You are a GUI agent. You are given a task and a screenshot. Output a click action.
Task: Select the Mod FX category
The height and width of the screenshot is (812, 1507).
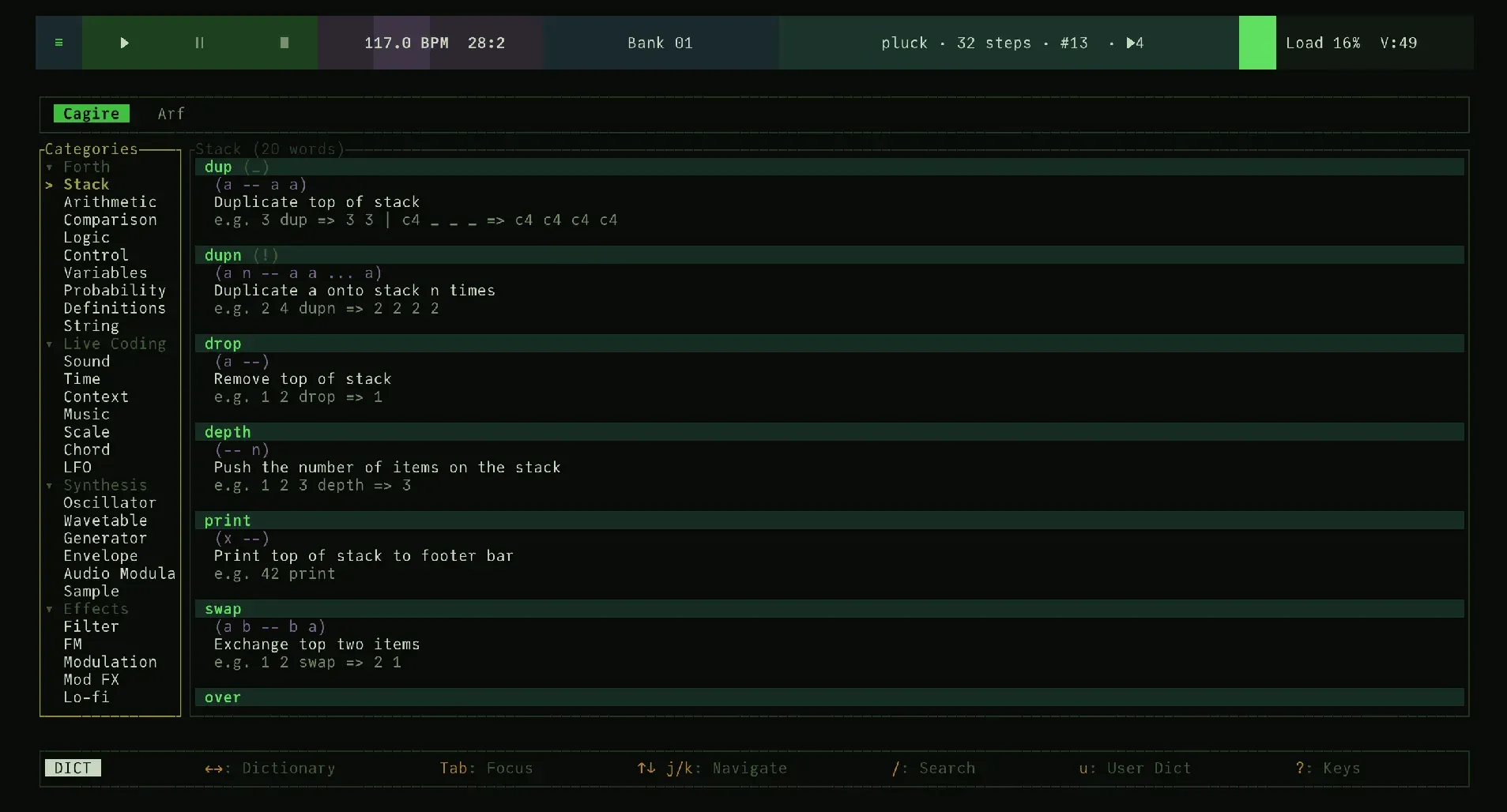(91, 679)
